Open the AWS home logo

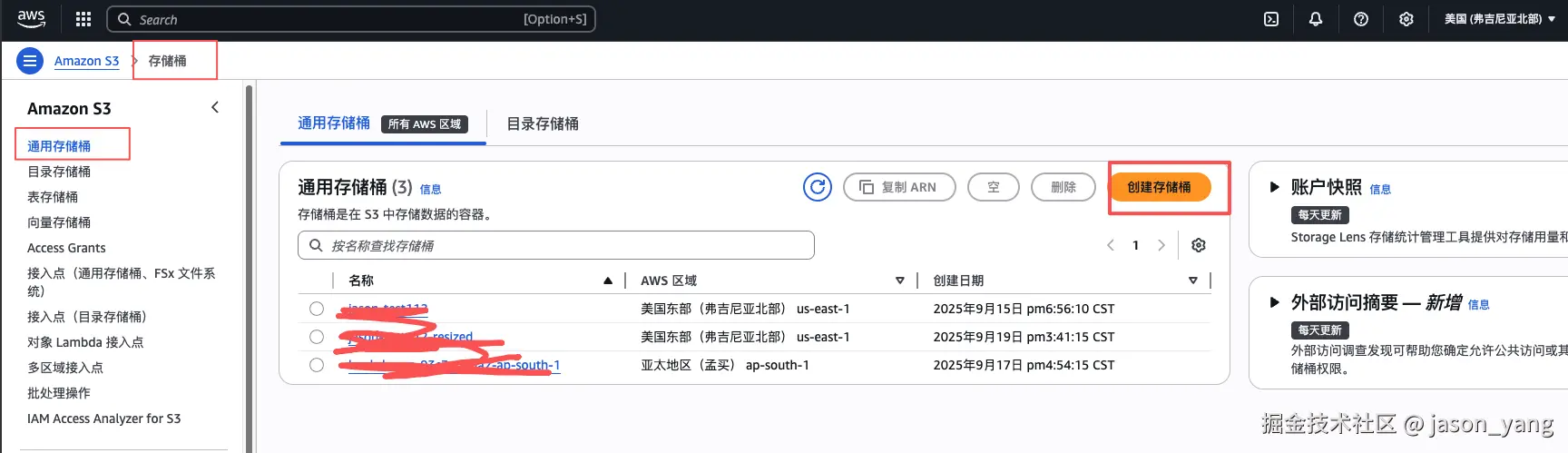coord(31,18)
